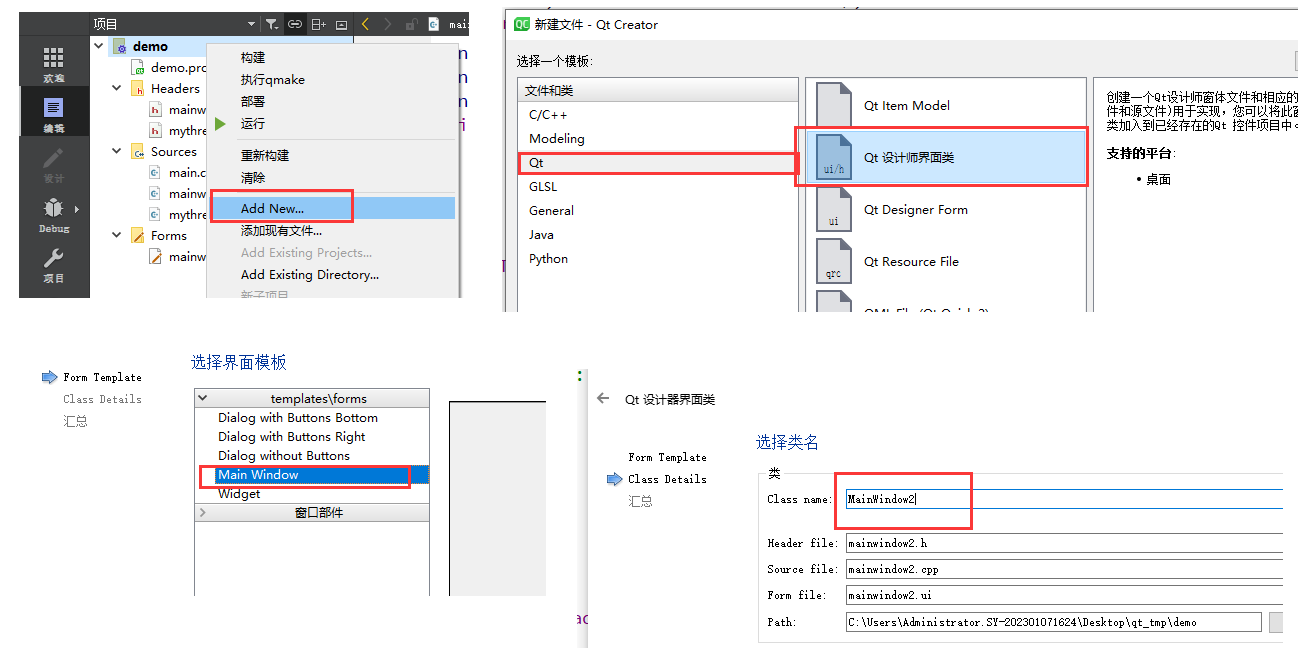The height and width of the screenshot is (648, 1302).
Task: Pick the Widget form template
Action: coord(239,494)
